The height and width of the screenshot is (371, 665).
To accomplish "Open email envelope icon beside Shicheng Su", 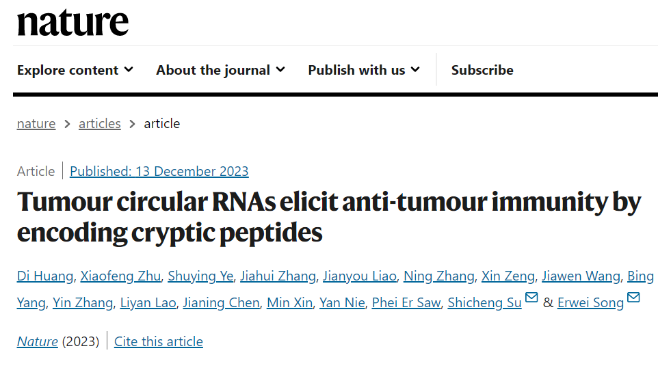I will click(x=531, y=297).
